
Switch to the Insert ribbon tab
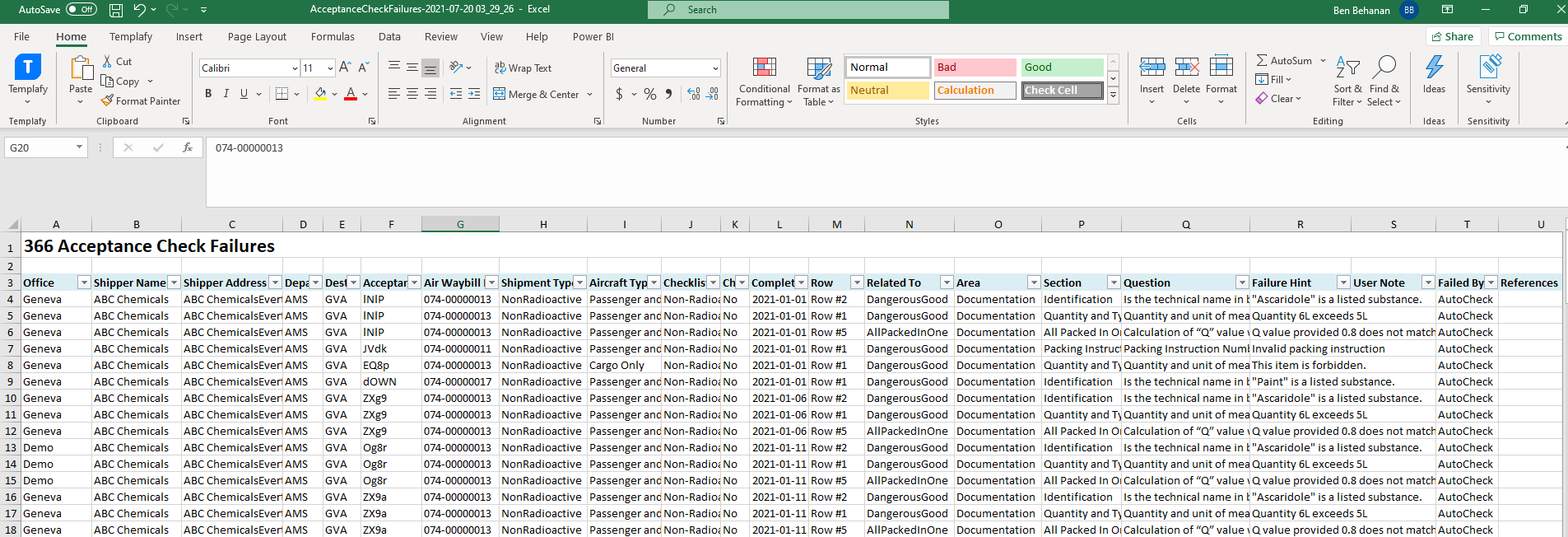[188, 37]
